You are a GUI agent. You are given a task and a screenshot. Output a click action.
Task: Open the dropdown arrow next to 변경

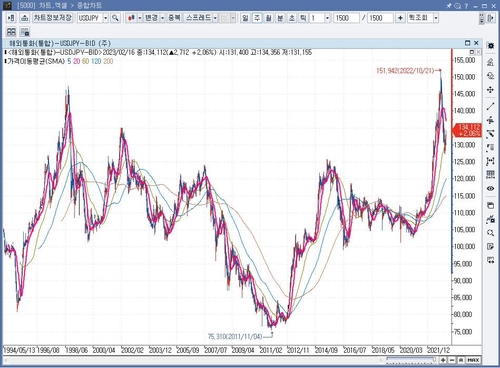point(162,18)
